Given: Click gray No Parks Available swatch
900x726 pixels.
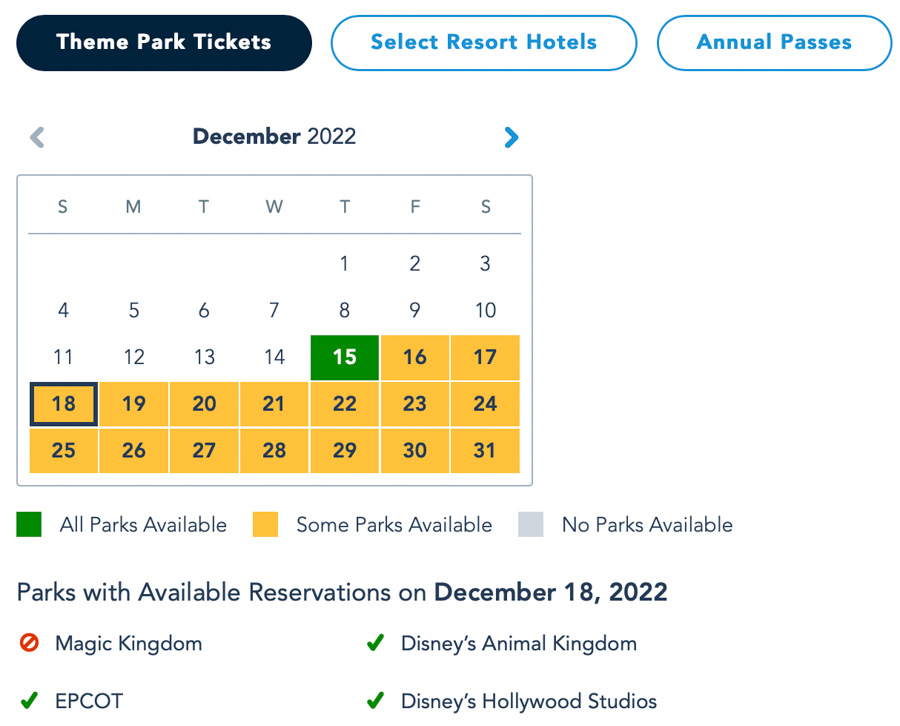Looking at the screenshot, I should tap(531, 525).
